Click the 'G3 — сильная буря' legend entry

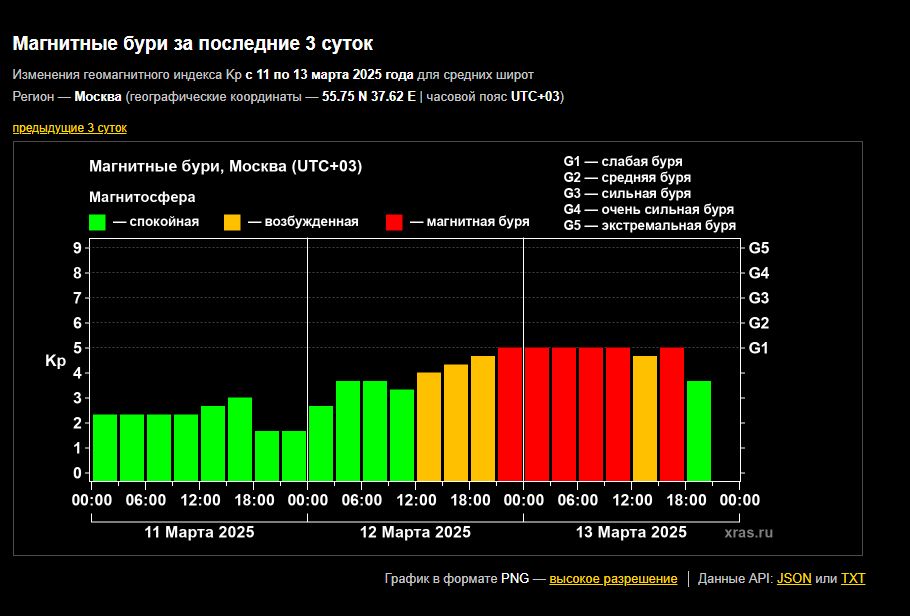tap(627, 193)
